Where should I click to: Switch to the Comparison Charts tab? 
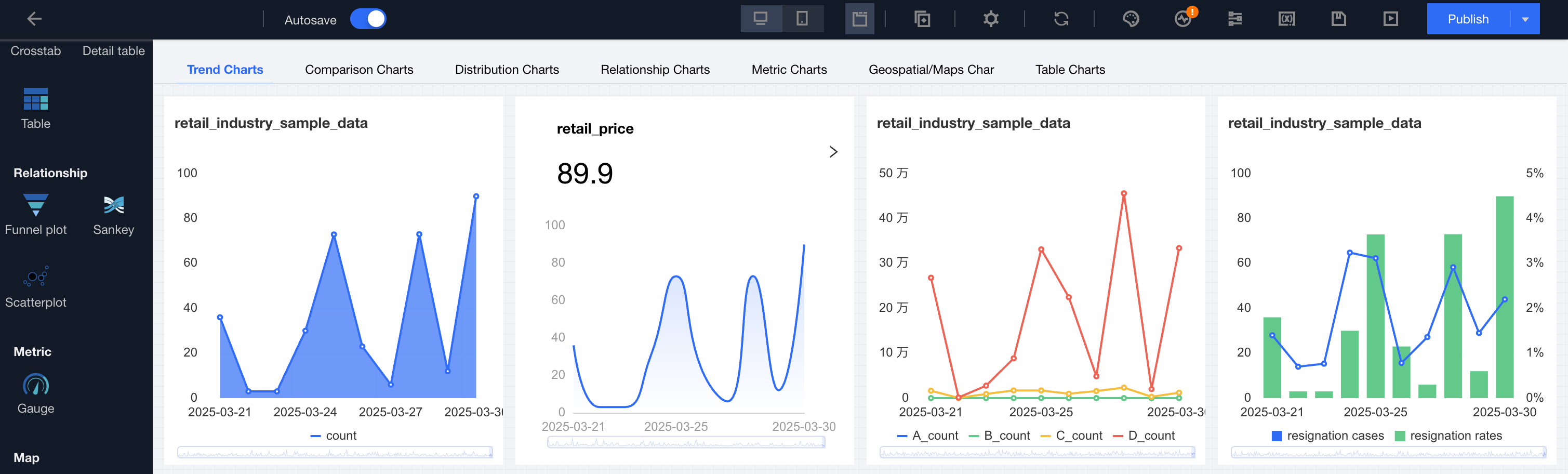pos(358,70)
